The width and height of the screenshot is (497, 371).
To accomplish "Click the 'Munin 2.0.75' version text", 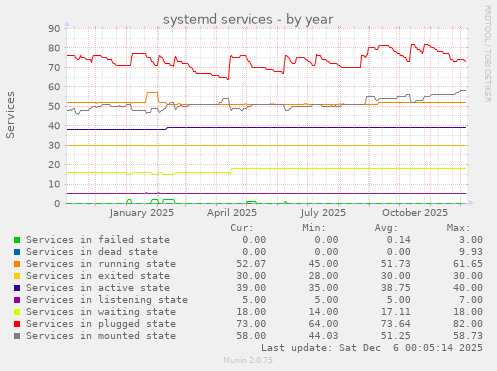I will pos(248,360).
